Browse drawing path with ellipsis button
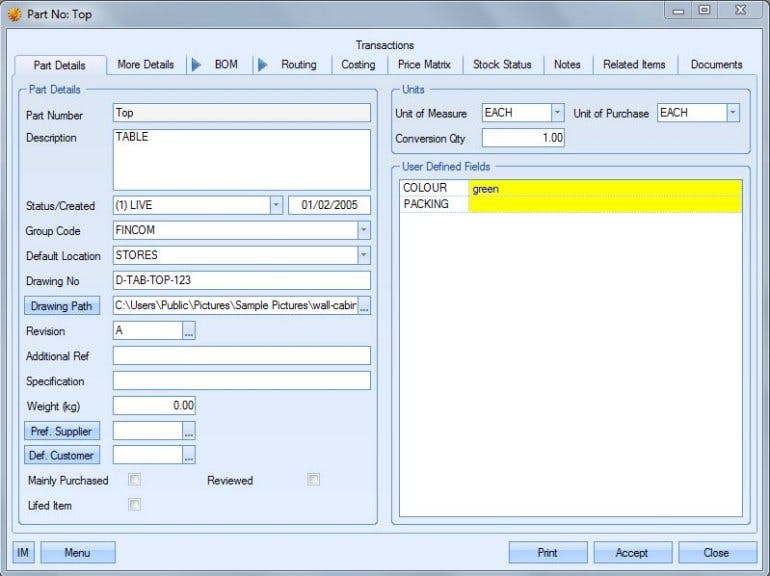 pos(364,305)
